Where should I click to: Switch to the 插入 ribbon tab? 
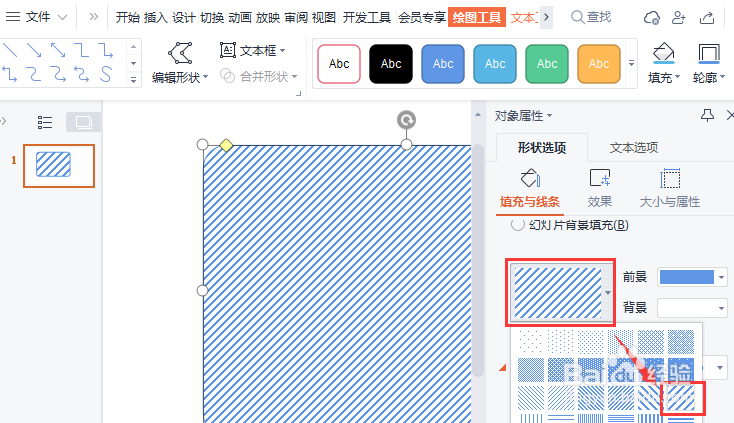156,18
